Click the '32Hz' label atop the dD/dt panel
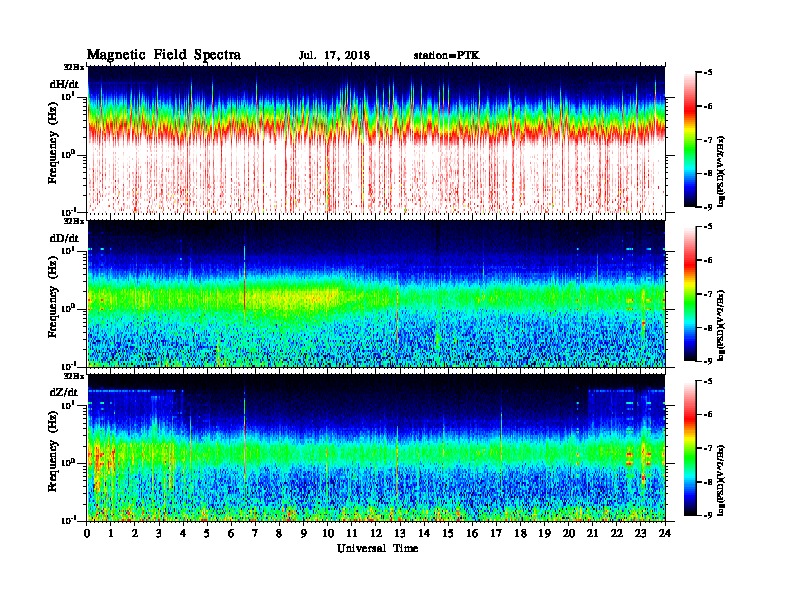 click(74, 221)
